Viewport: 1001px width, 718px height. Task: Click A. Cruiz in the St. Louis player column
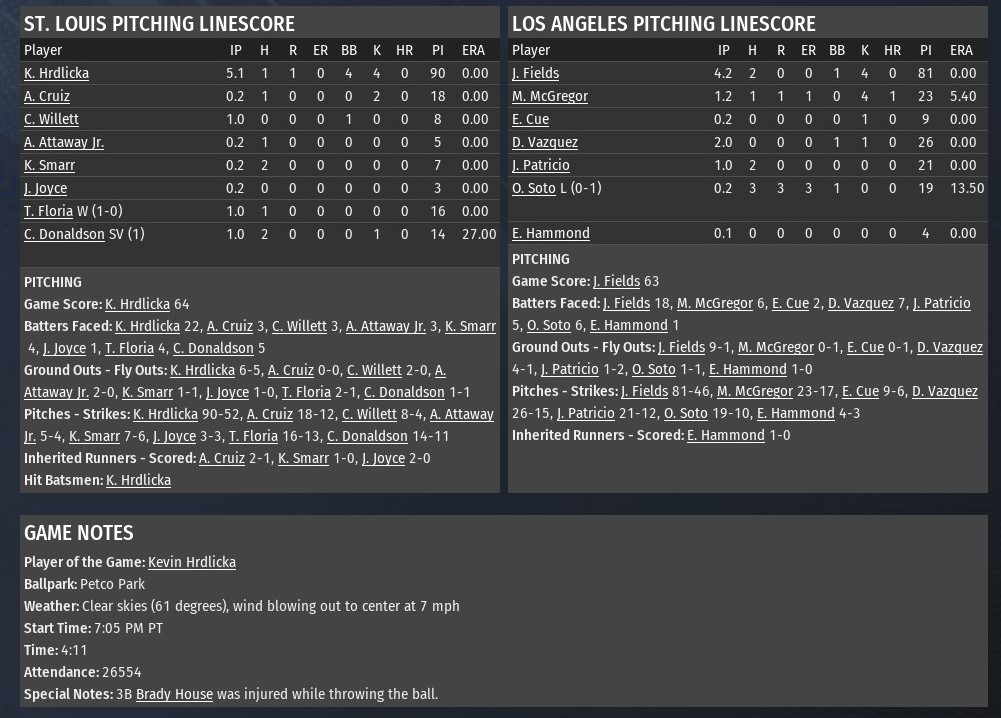46,96
